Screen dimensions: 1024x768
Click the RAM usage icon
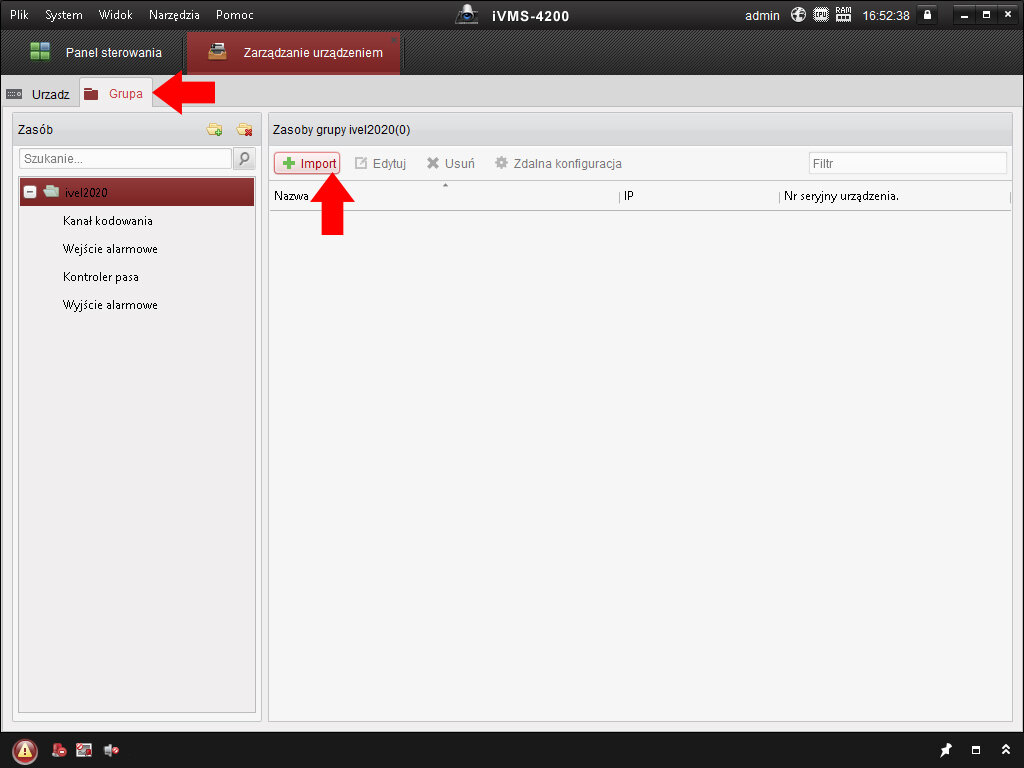[843, 15]
